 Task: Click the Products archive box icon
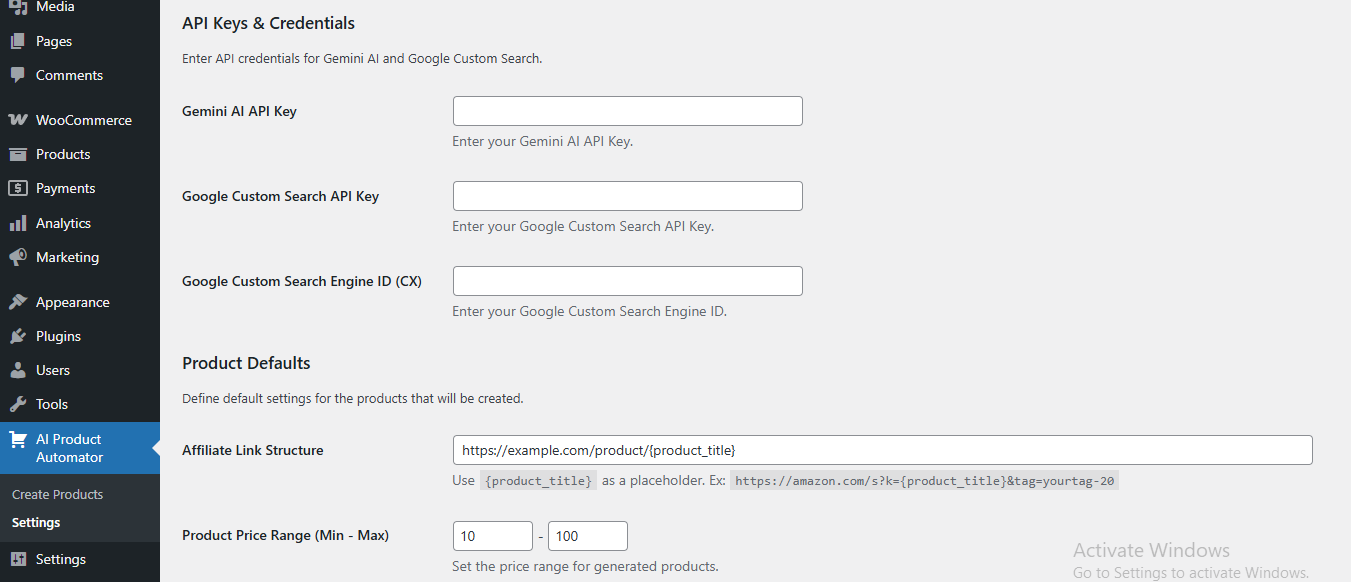click(17, 154)
